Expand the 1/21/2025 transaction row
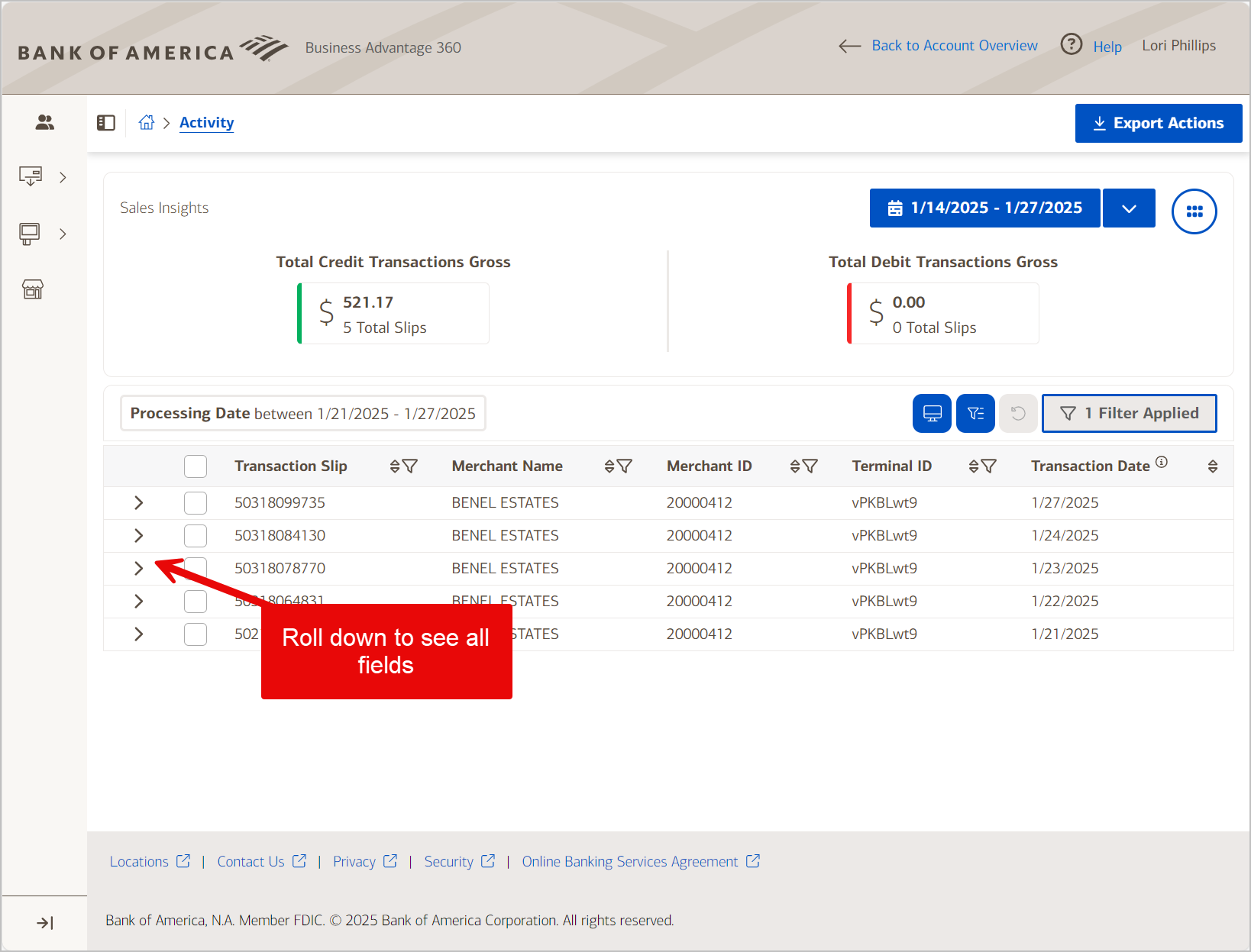Image resolution: width=1251 pixels, height=952 pixels. [138, 634]
